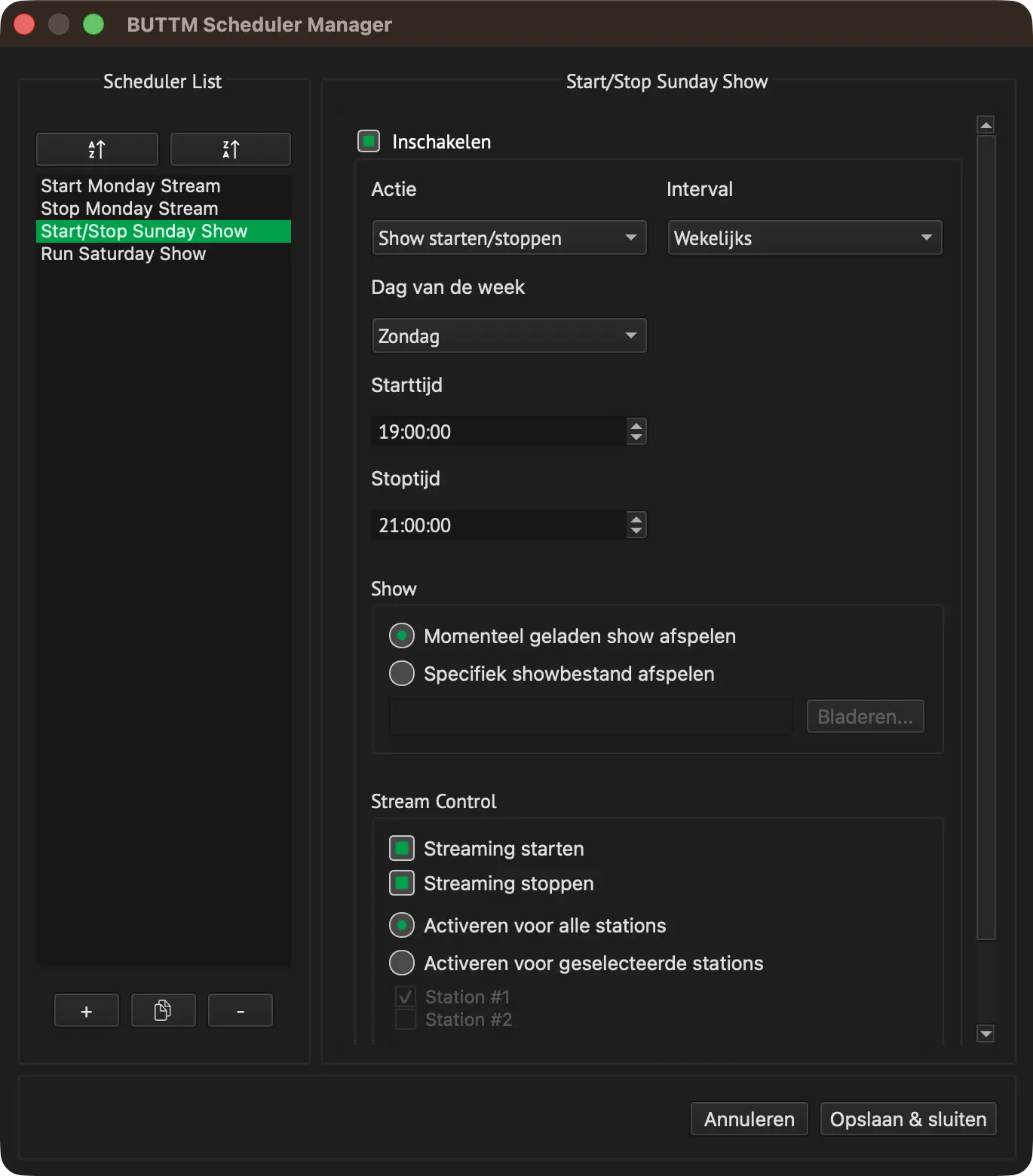This screenshot has width=1033, height=1176.
Task: Select Activeren voor alle stations
Action: [402, 925]
